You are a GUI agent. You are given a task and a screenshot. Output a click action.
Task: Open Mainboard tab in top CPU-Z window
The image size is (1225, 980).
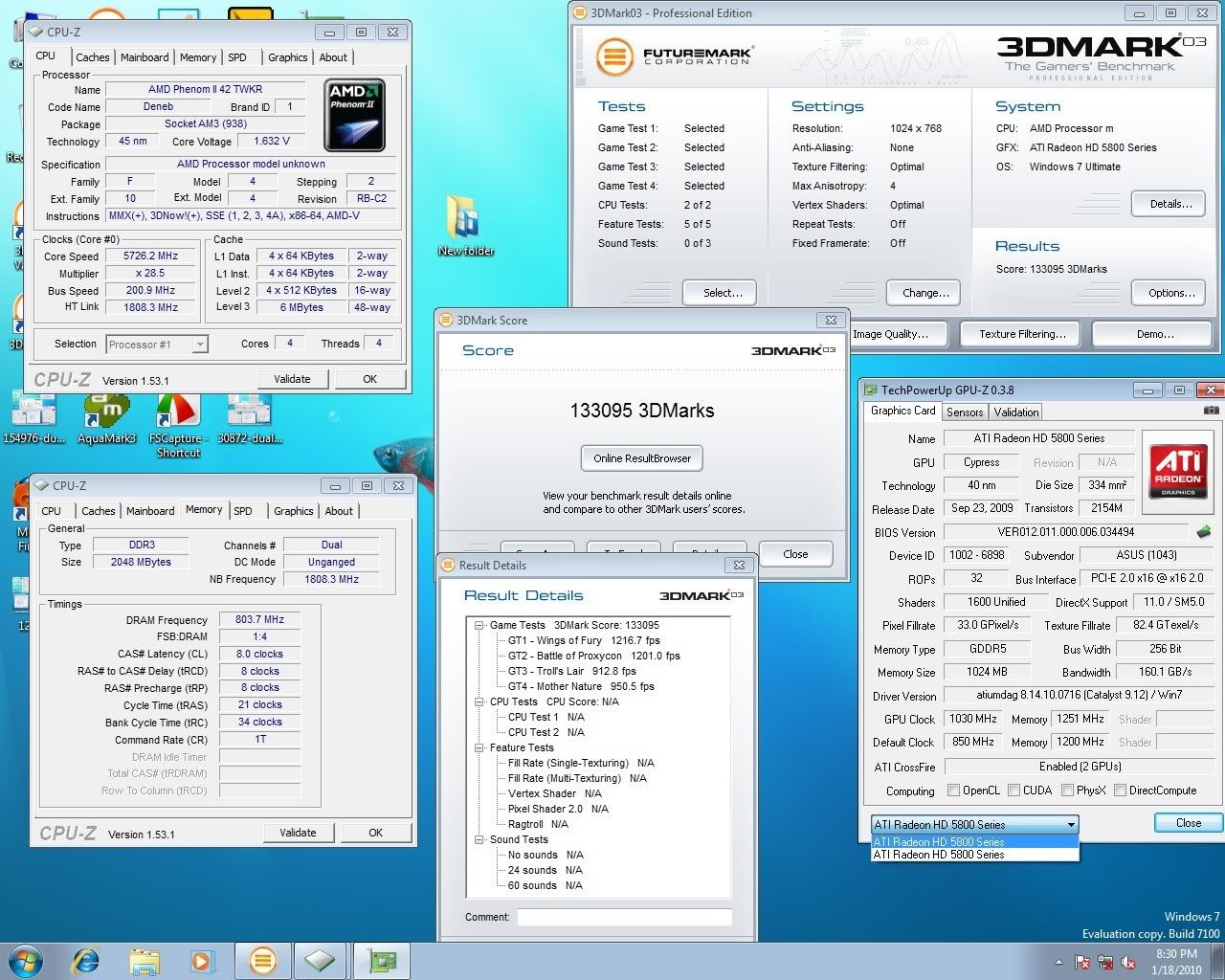coord(145,57)
